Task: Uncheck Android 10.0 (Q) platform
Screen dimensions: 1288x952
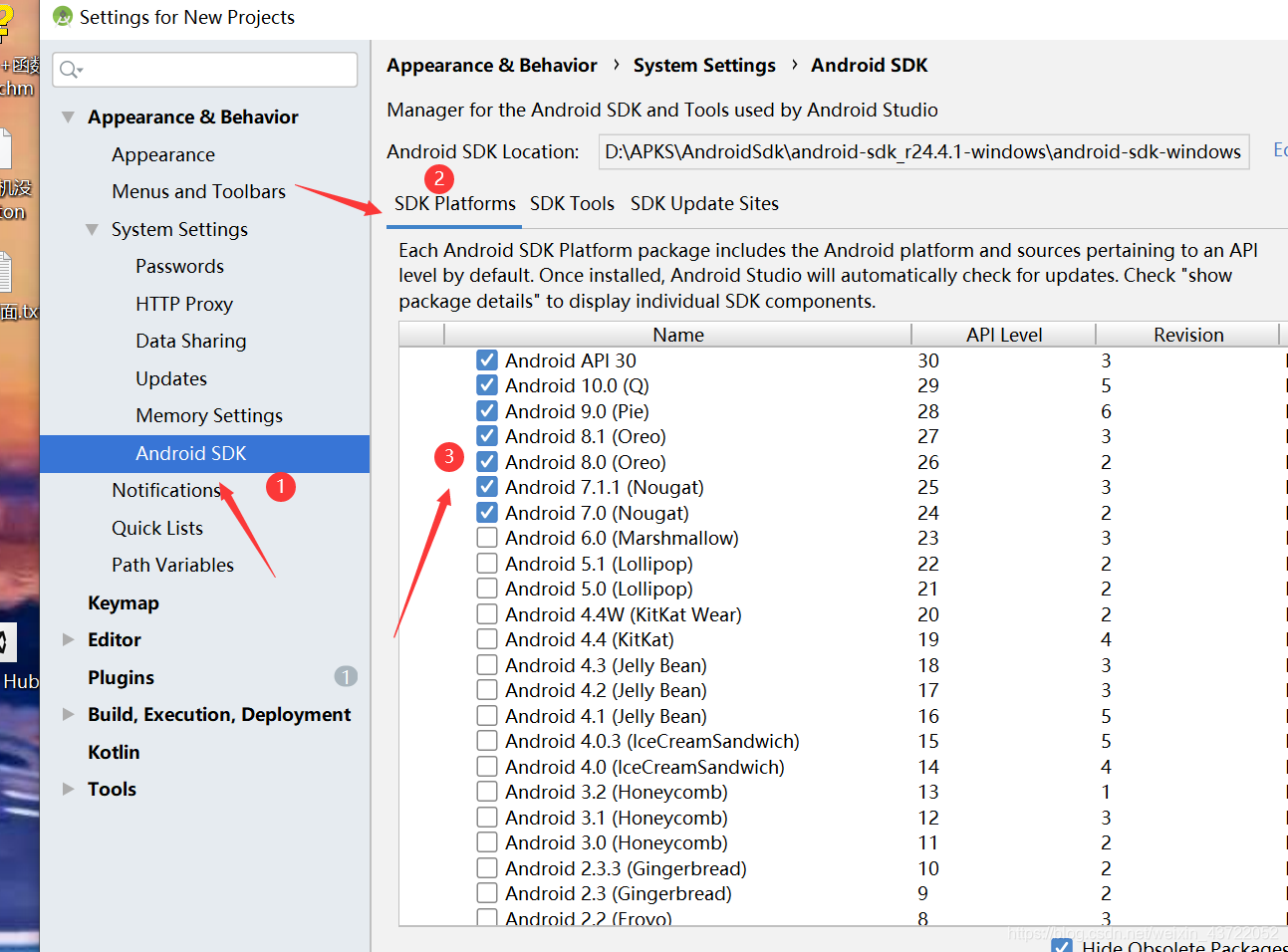Action: [x=487, y=385]
